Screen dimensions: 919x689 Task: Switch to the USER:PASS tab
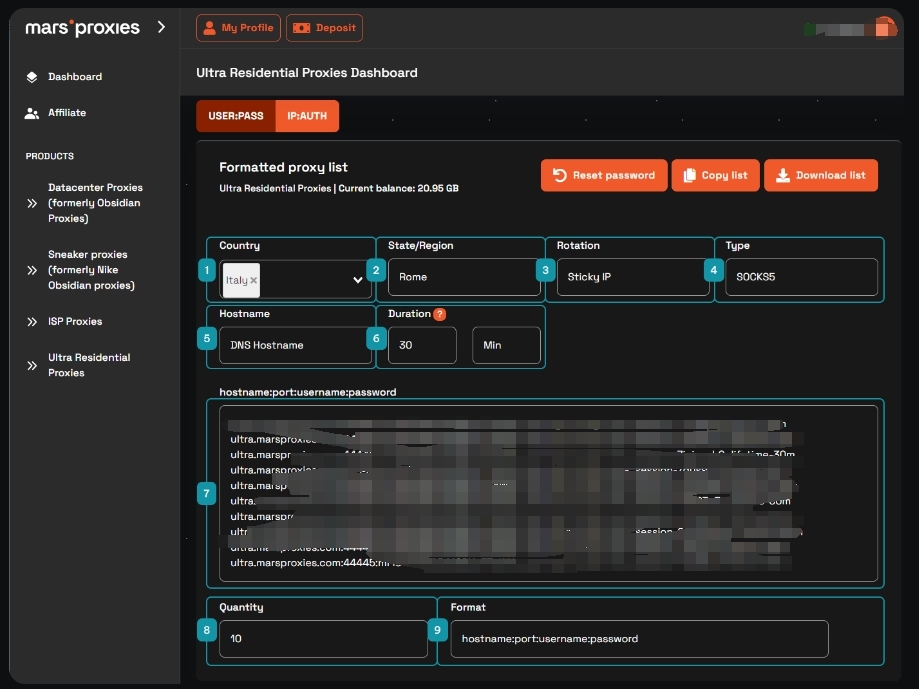tap(236, 116)
